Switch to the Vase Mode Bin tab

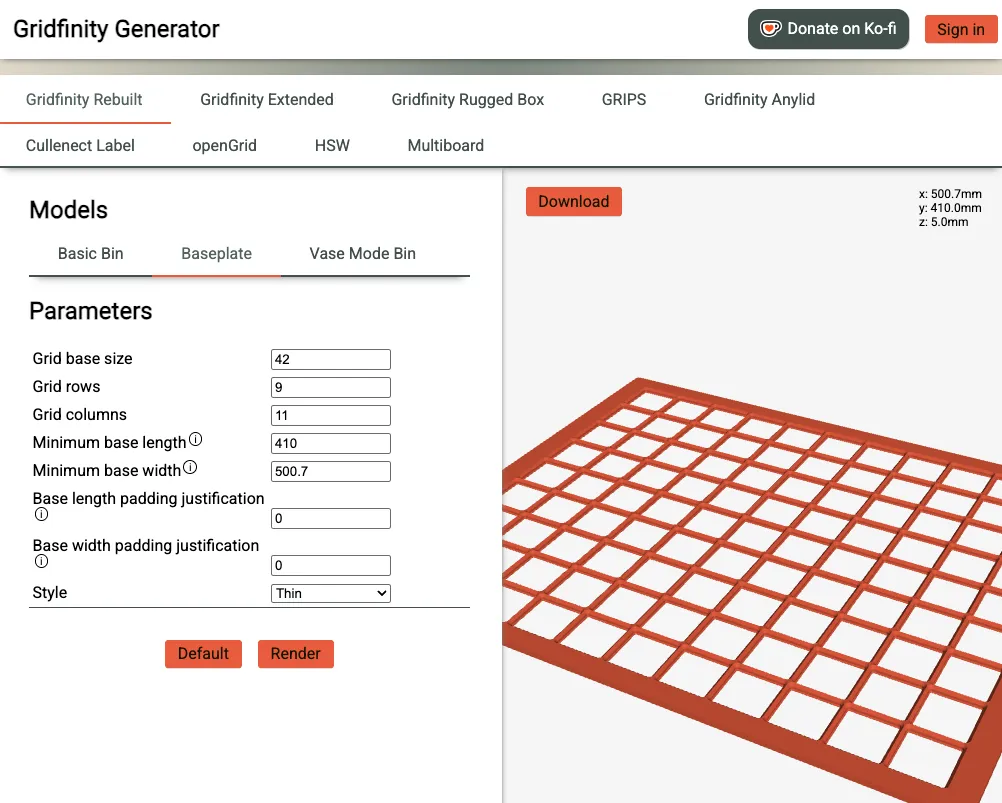click(x=362, y=253)
